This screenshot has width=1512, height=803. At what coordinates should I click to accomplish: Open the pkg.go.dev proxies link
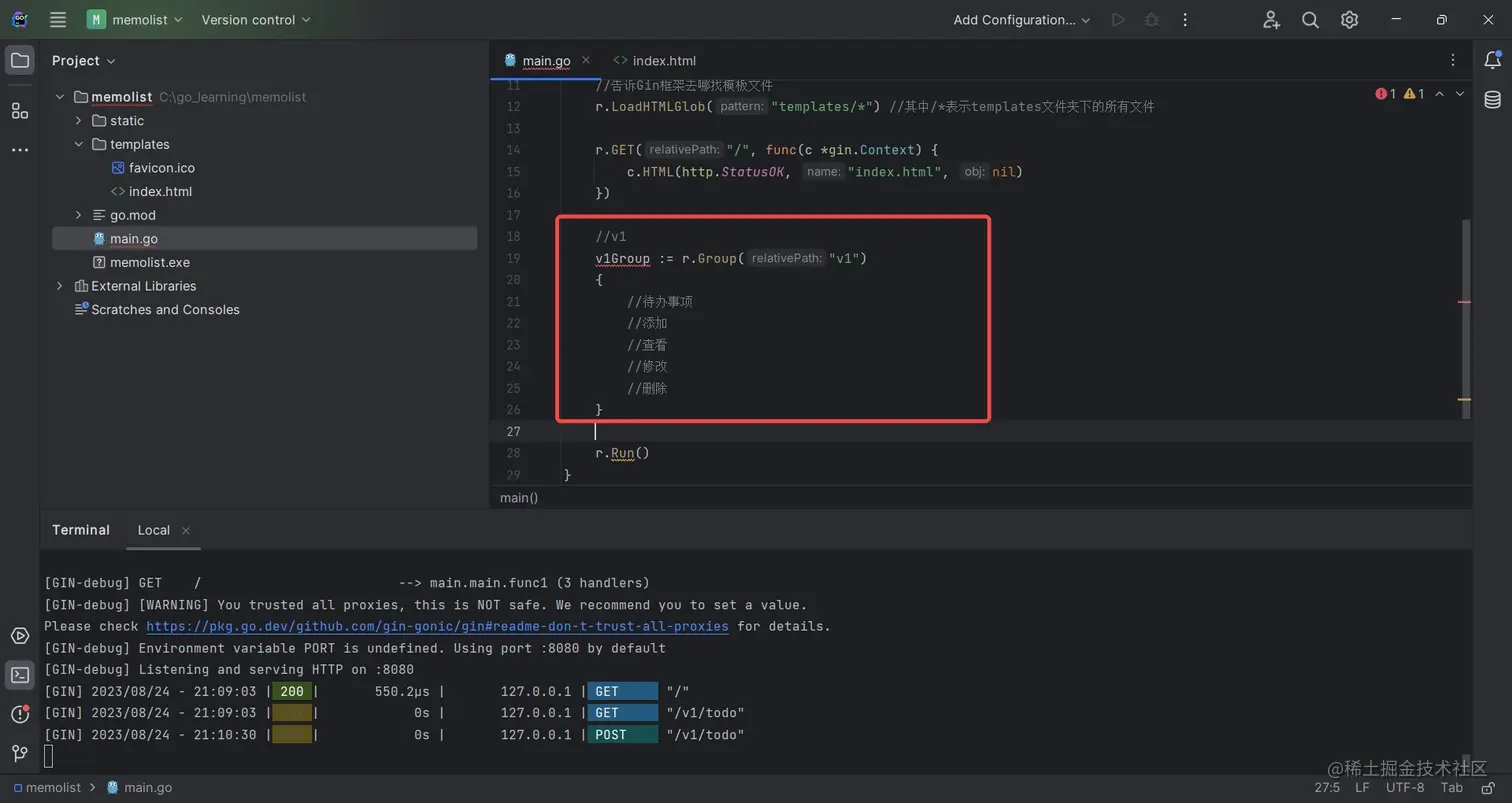coord(438,626)
